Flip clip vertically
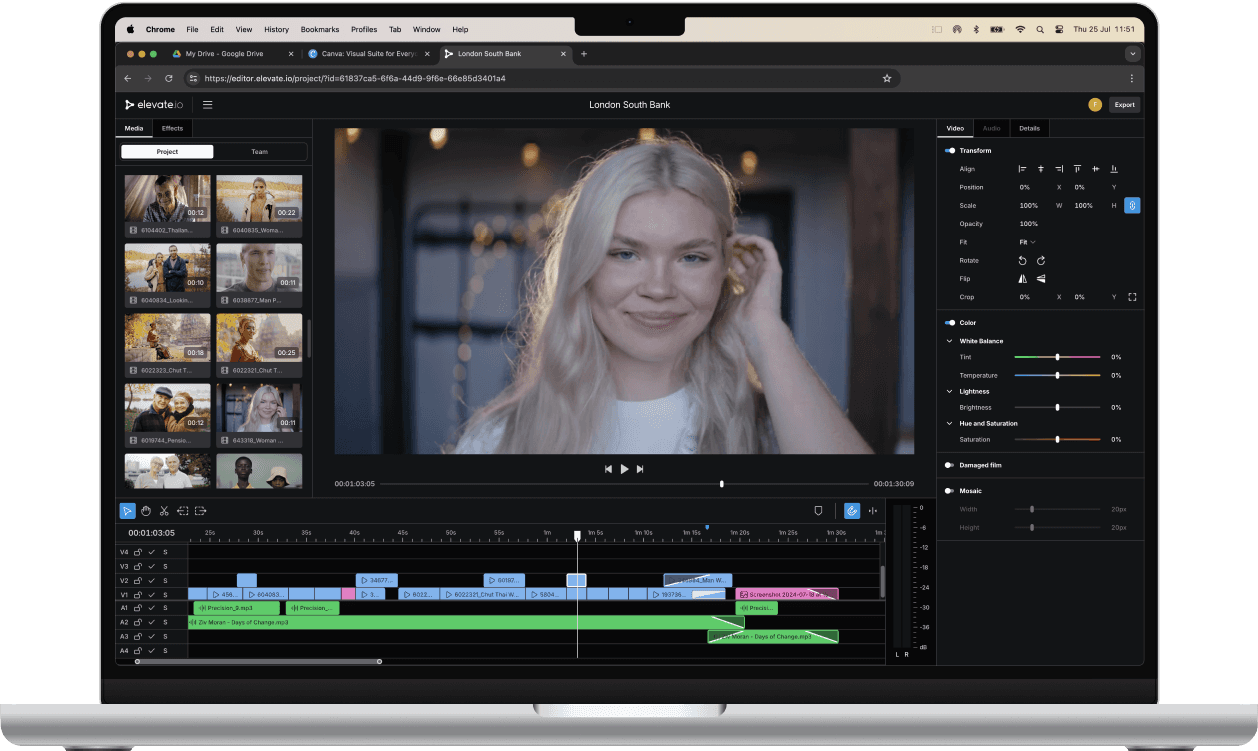Viewport: 1258px width, 751px height. coord(1041,279)
